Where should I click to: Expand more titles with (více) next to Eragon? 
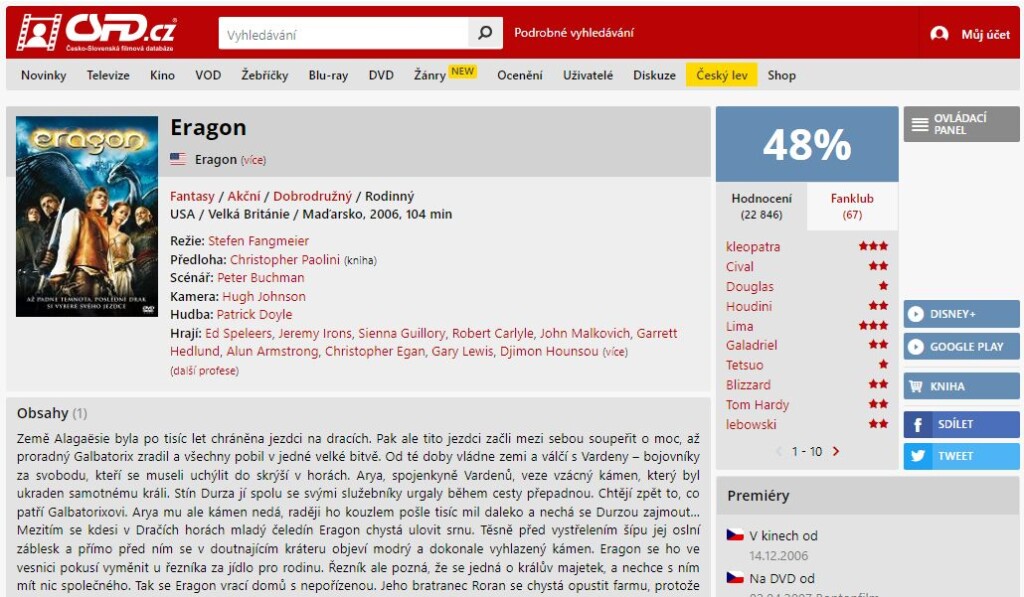(x=253, y=160)
